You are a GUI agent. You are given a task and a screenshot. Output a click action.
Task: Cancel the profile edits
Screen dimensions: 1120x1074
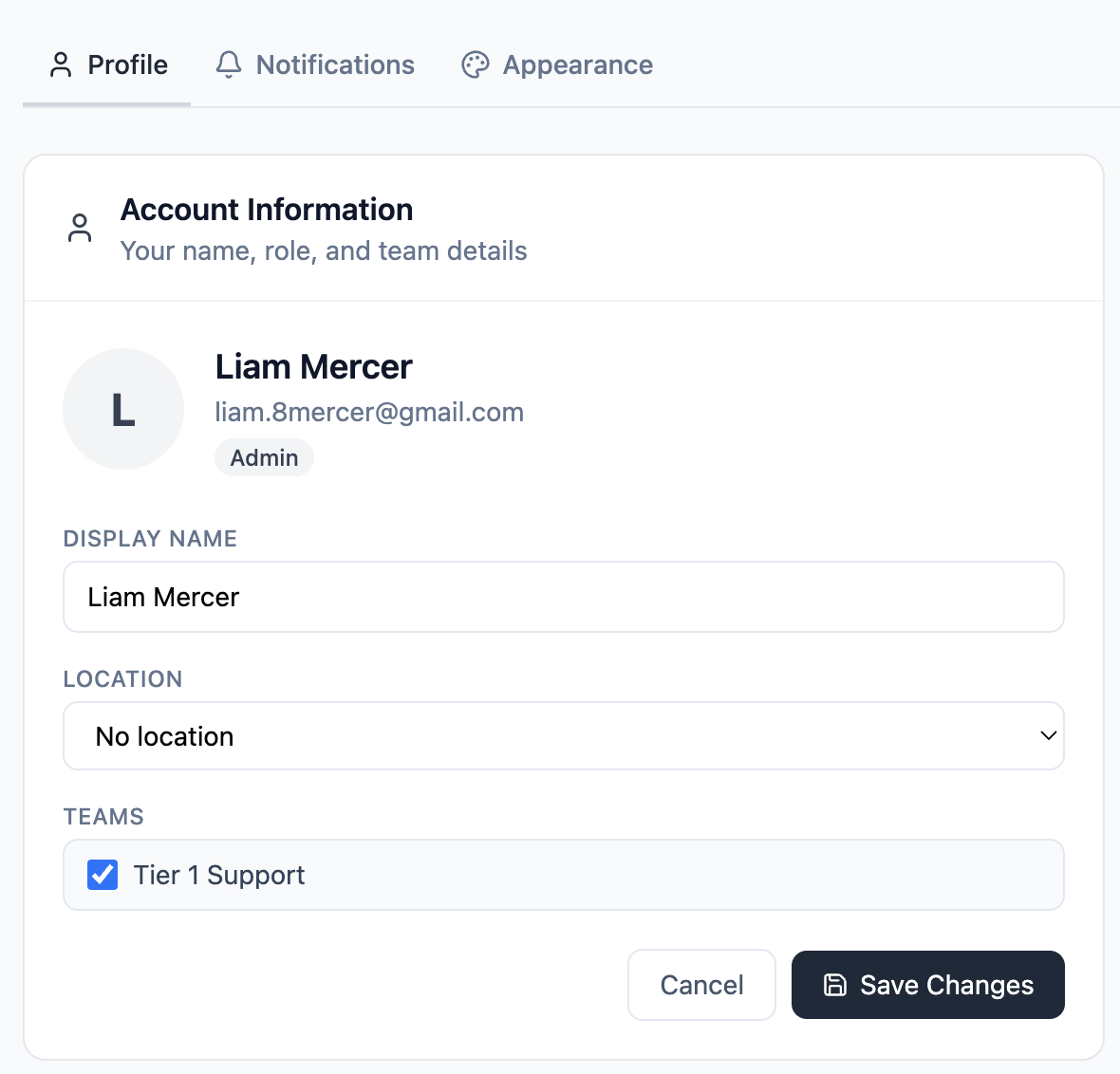701,985
